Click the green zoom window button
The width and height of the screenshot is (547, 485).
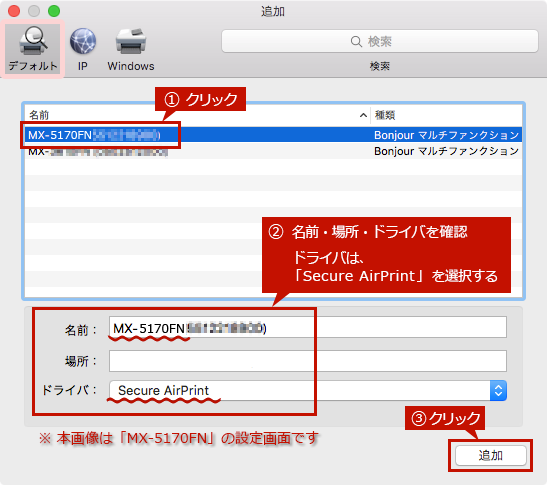54,11
